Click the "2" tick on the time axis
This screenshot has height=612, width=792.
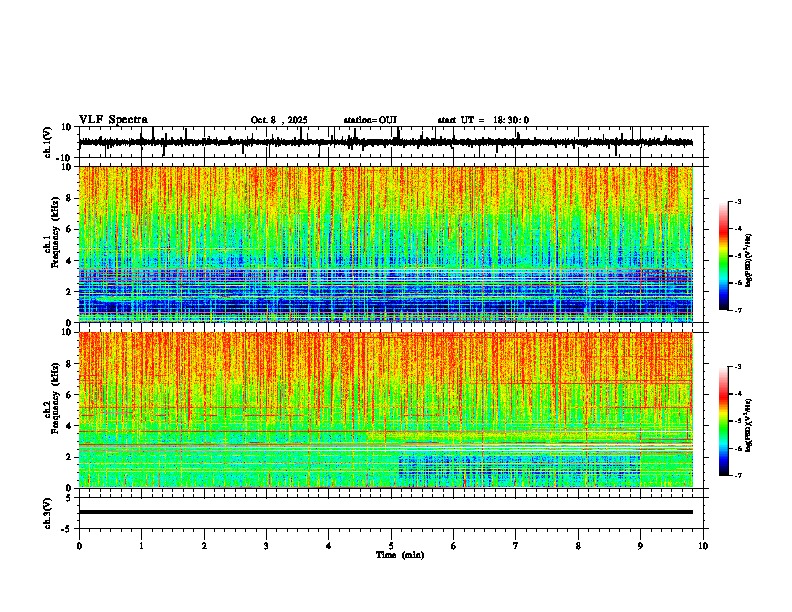(204, 546)
